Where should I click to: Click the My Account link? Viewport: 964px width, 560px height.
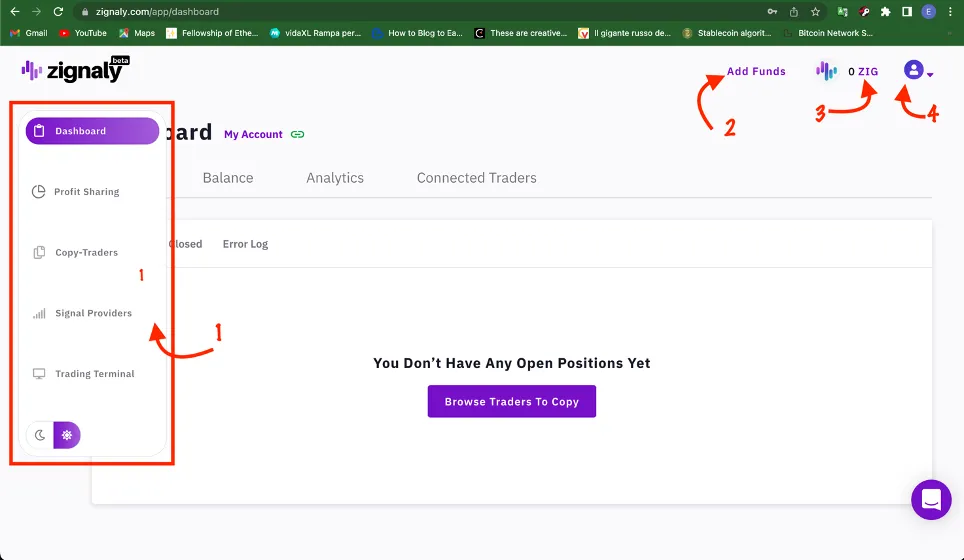coord(253,134)
